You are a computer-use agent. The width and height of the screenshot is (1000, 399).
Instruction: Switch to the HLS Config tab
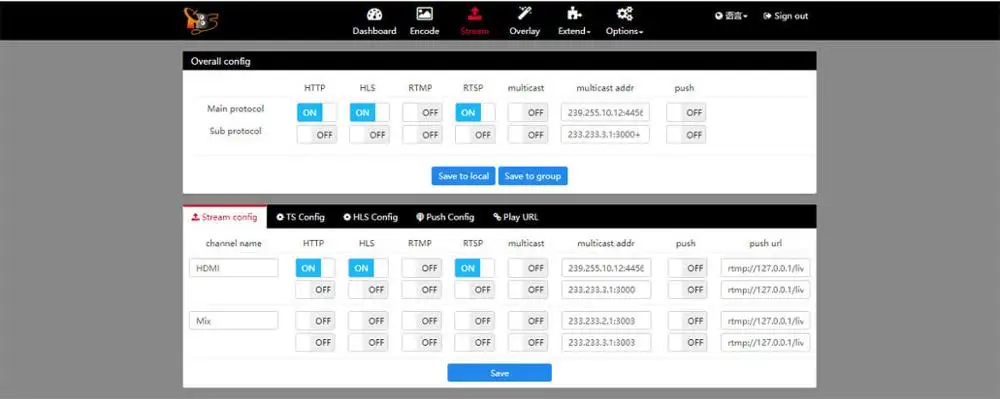[x=371, y=217]
